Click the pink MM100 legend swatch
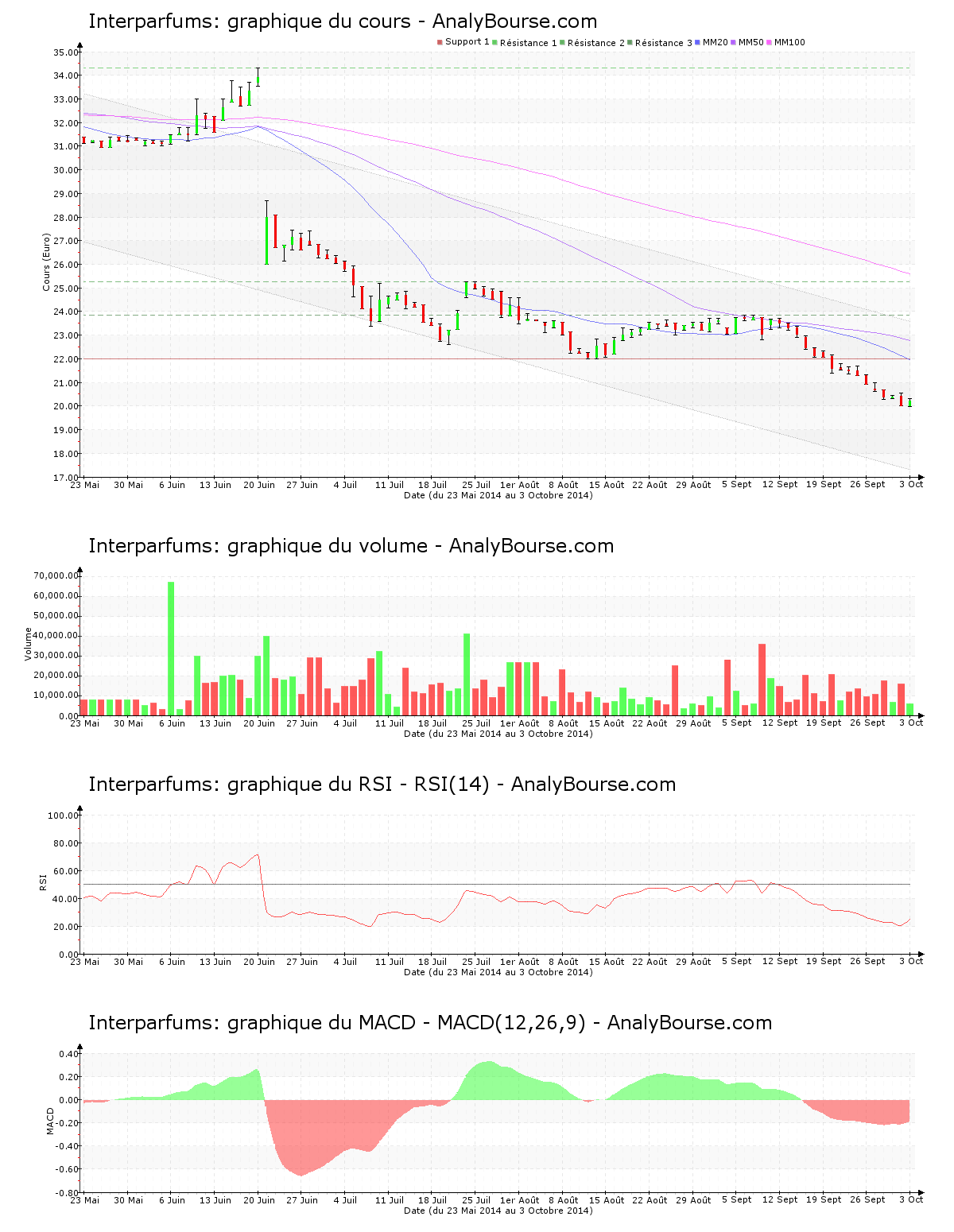The height and width of the screenshot is (1232, 954). 770,42
